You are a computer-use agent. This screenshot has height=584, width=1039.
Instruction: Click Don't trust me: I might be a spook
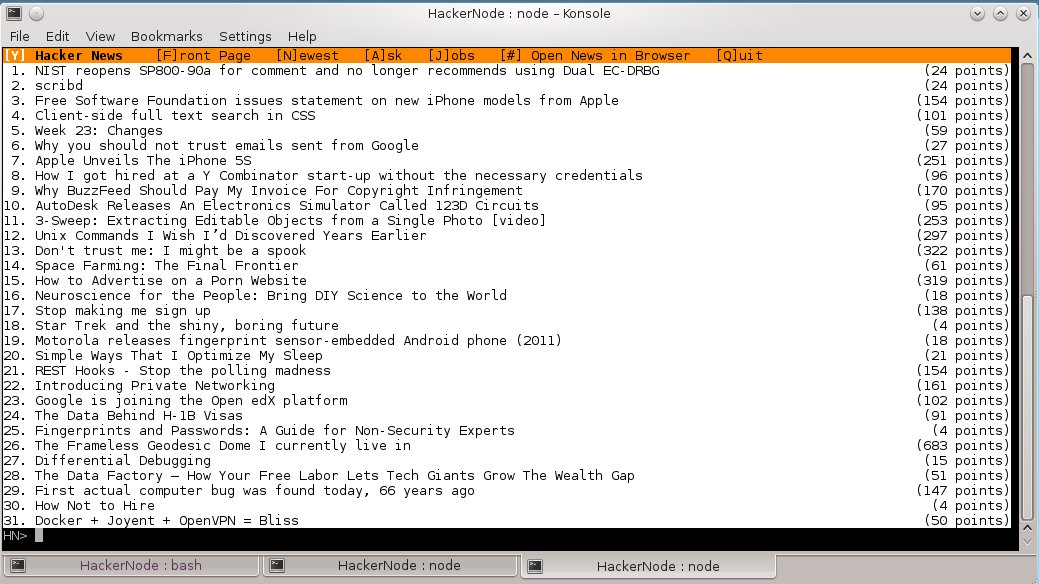click(170, 251)
